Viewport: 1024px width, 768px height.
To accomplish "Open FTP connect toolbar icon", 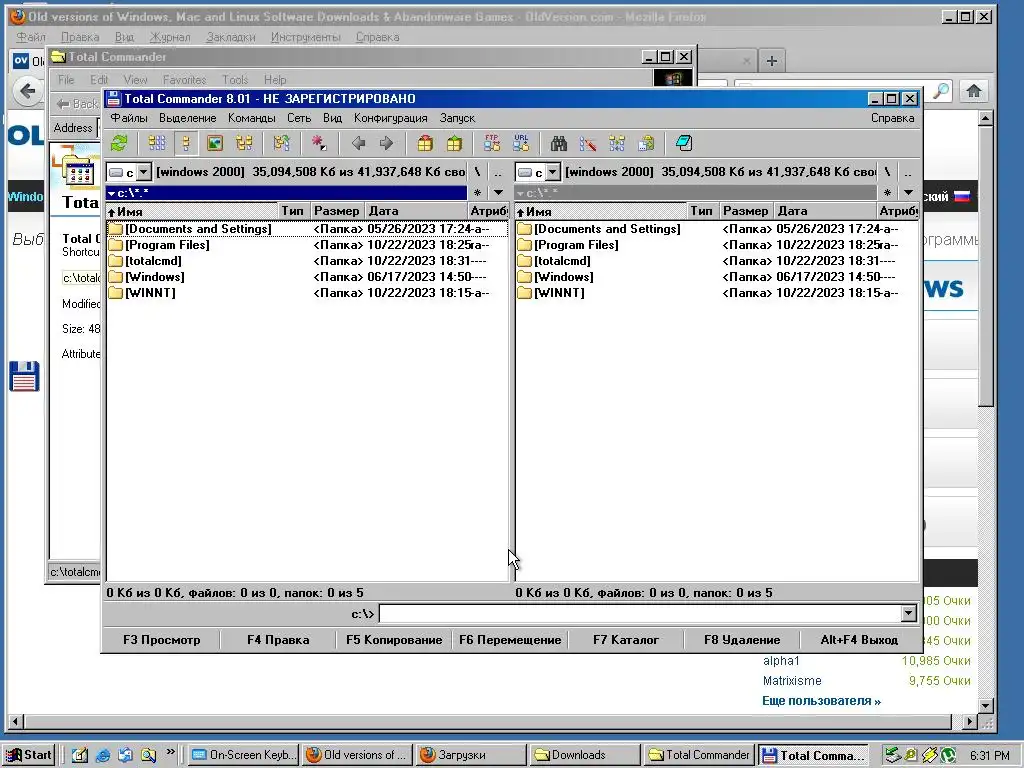I will coord(492,143).
